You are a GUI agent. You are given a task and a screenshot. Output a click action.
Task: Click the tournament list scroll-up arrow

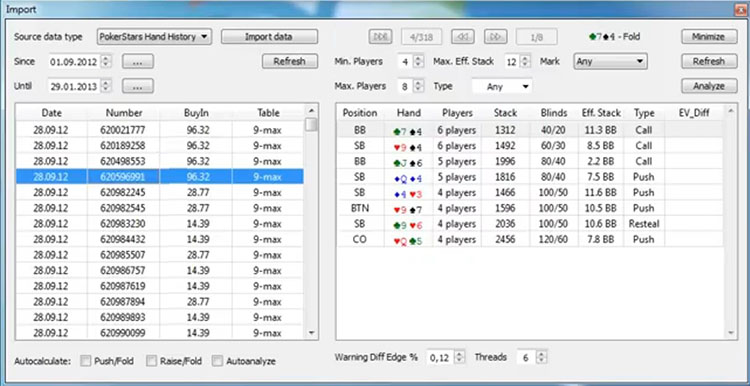(x=311, y=110)
